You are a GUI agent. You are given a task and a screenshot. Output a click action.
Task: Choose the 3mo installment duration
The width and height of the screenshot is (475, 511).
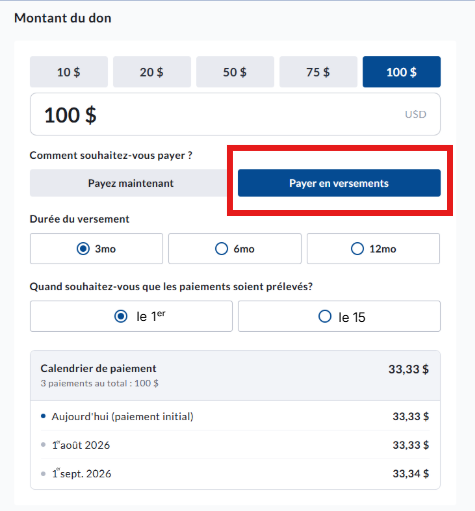(96, 249)
